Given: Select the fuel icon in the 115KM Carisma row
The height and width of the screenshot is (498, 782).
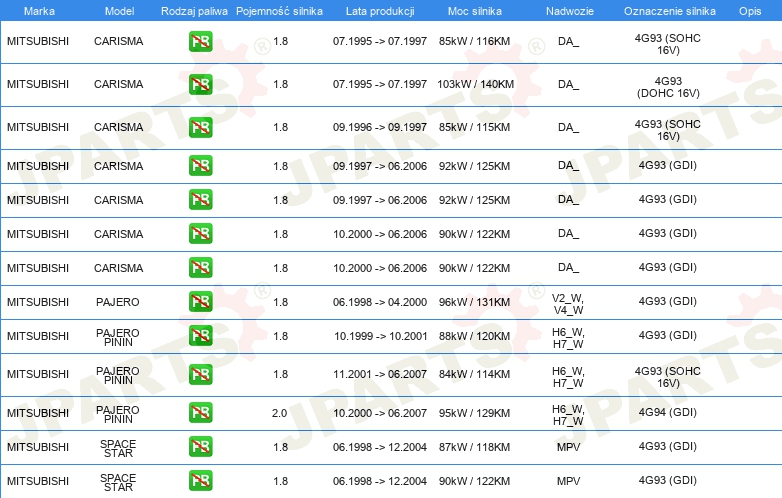Looking at the screenshot, I should pyautogui.click(x=200, y=127).
